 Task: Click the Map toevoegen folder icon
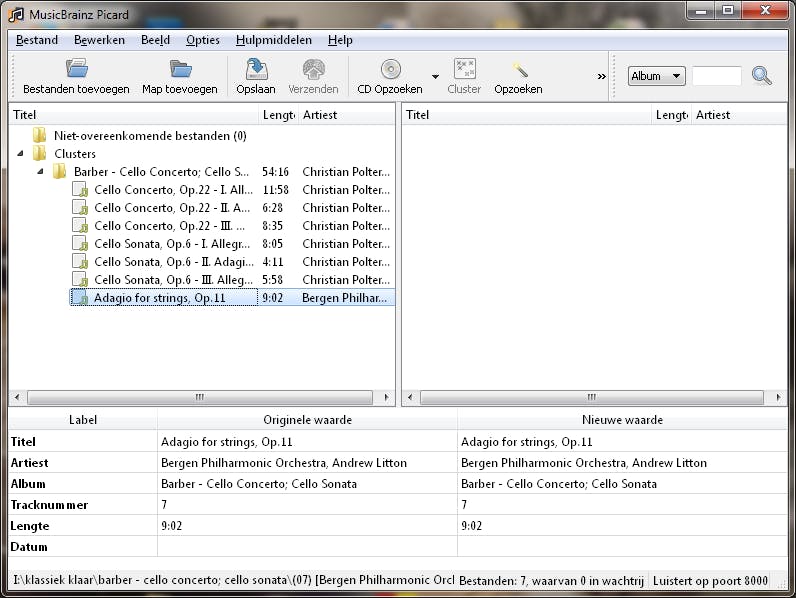[180, 69]
